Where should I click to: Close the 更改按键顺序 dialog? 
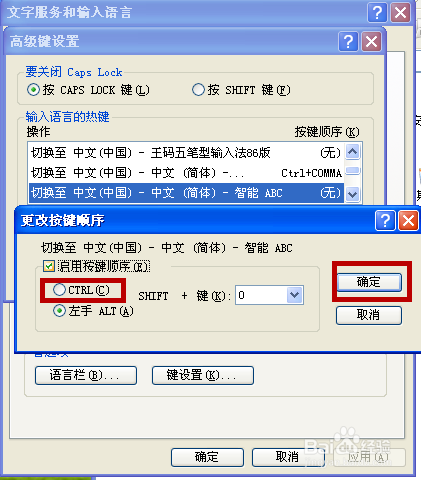[408, 220]
